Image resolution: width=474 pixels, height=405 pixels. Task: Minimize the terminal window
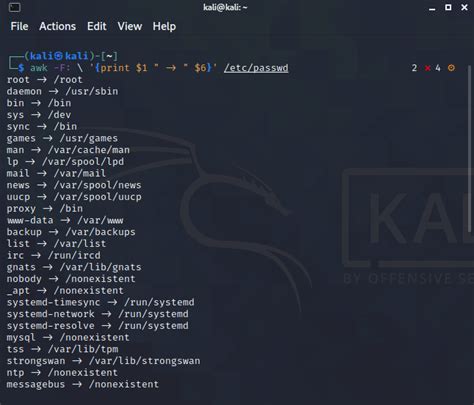432,9
